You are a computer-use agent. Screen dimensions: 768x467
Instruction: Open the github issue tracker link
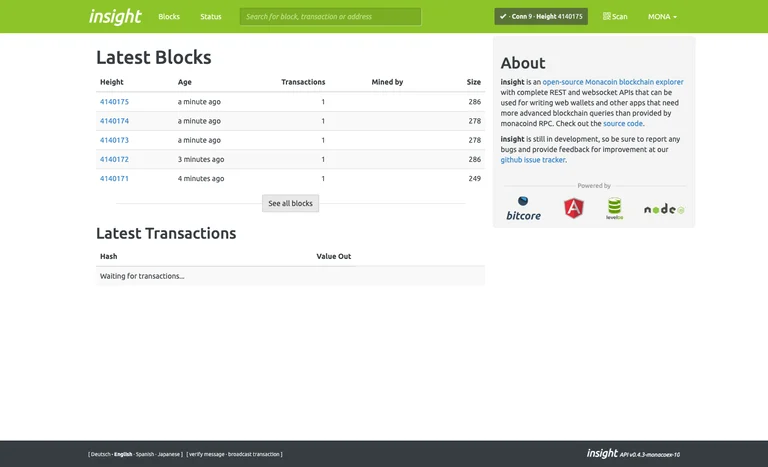532,160
